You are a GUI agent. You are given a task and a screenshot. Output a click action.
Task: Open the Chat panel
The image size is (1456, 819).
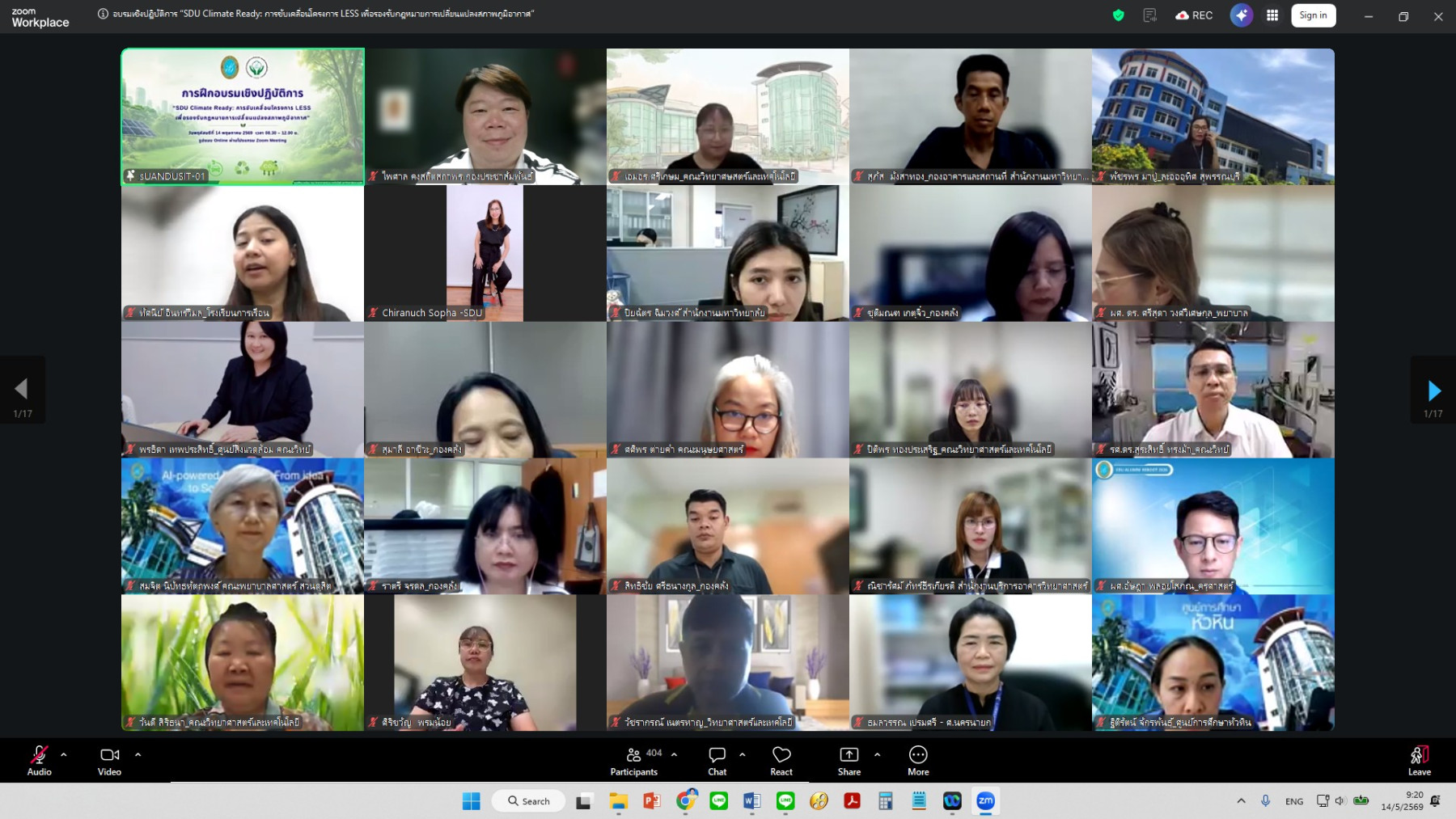[717, 760]
